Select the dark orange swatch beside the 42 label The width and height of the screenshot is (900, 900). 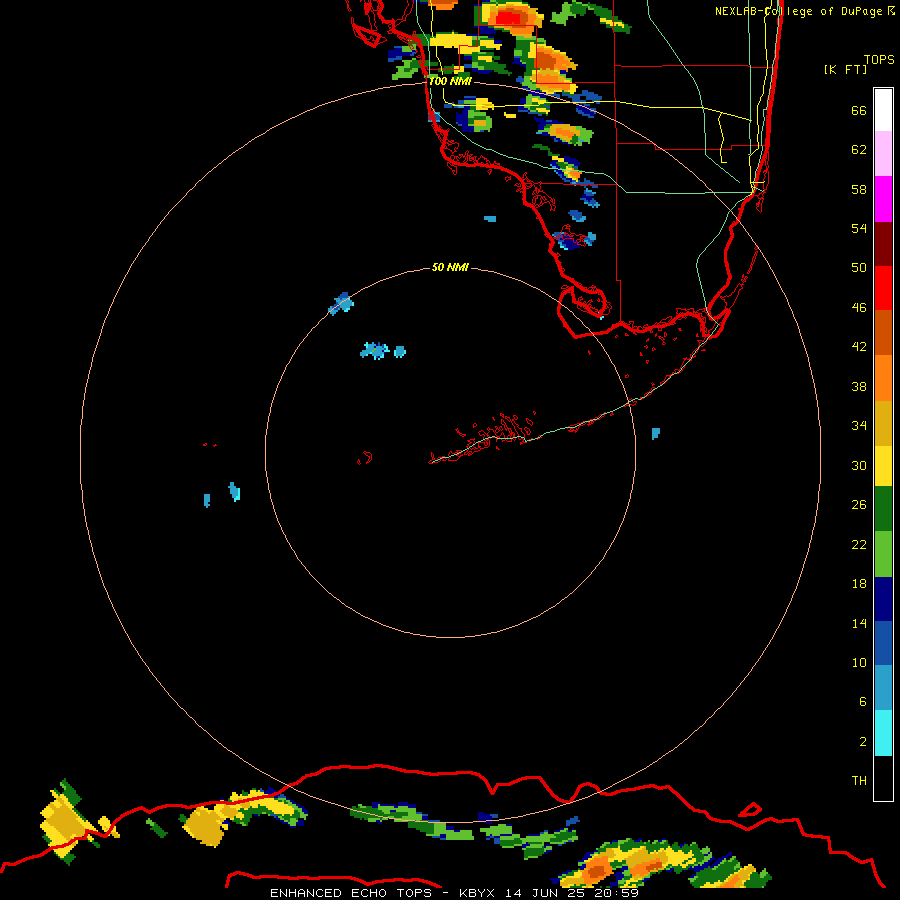[883, 332]
